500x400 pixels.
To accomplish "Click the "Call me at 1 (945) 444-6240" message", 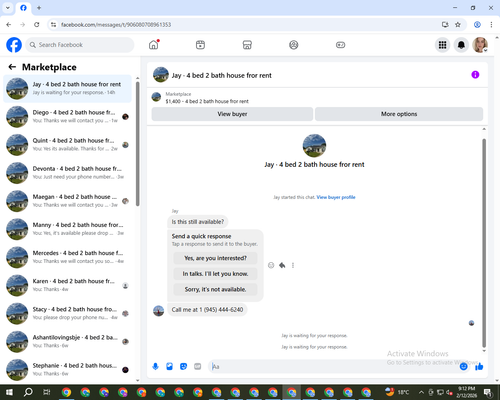I will [x=207, y=310].
